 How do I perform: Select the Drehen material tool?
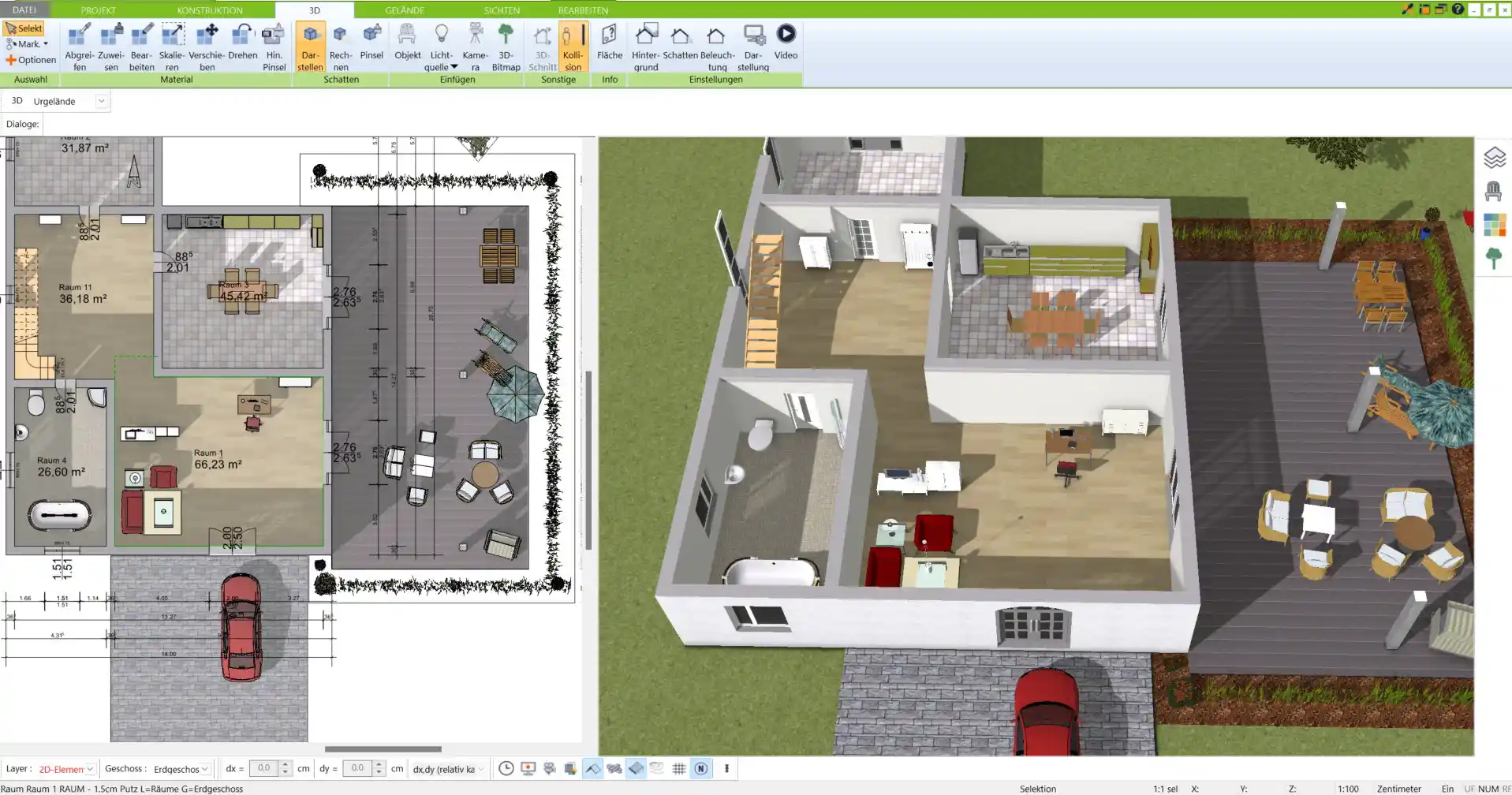[243, 42]
